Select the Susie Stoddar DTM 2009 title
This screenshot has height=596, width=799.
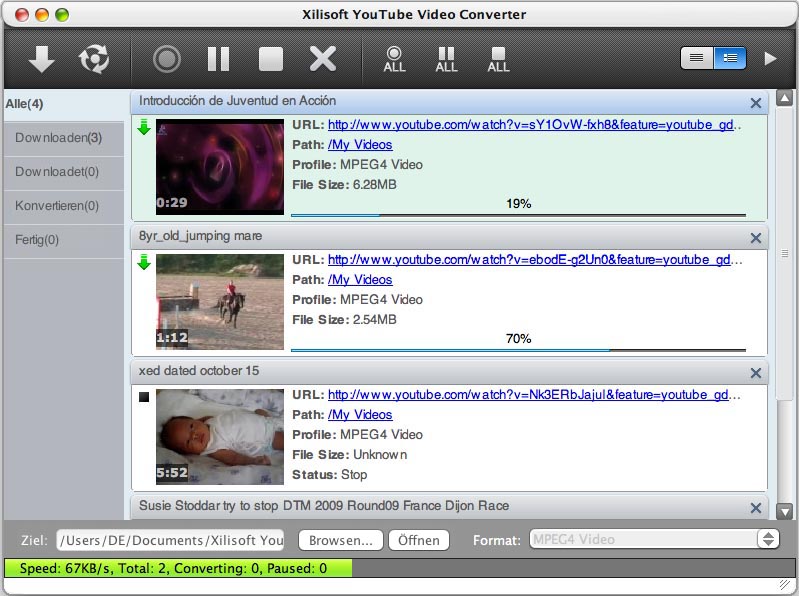pyautogui.click(x=324, y=506)
